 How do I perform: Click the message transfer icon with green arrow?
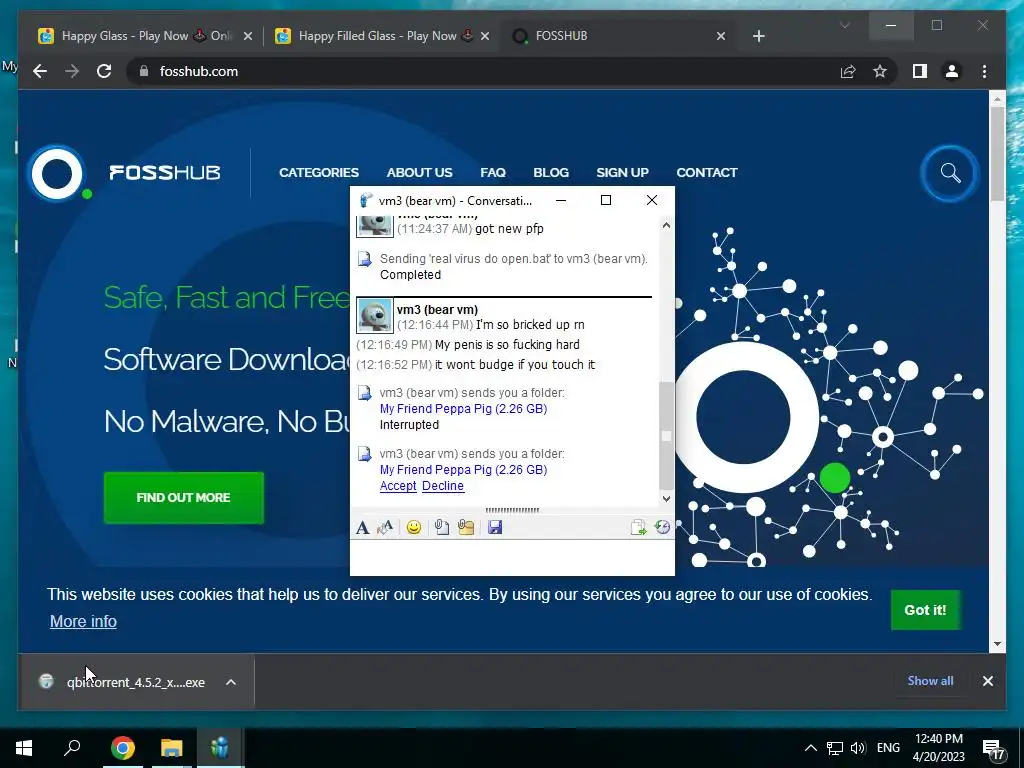(638, 528)
